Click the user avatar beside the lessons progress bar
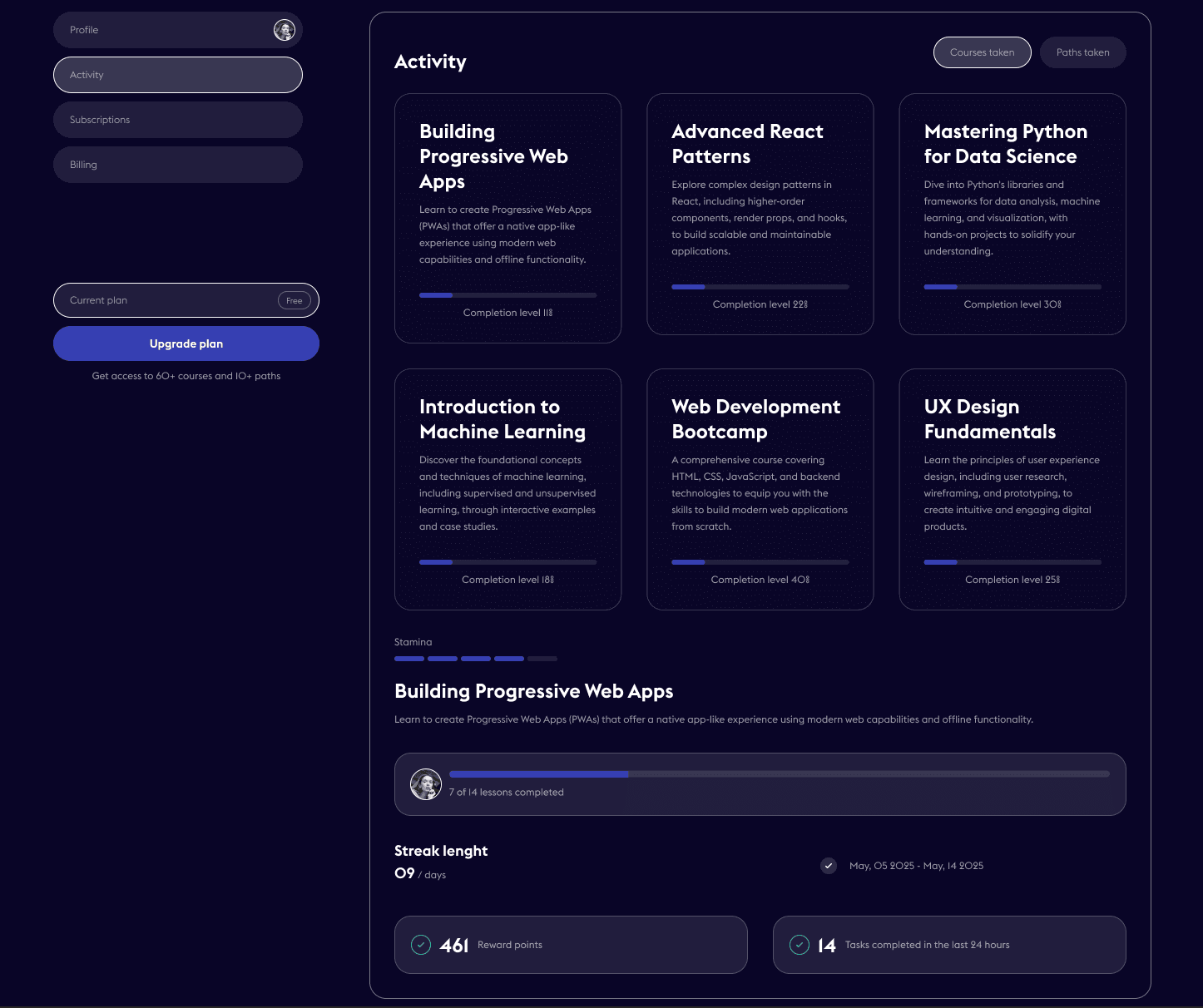 [x=426, y=784]
